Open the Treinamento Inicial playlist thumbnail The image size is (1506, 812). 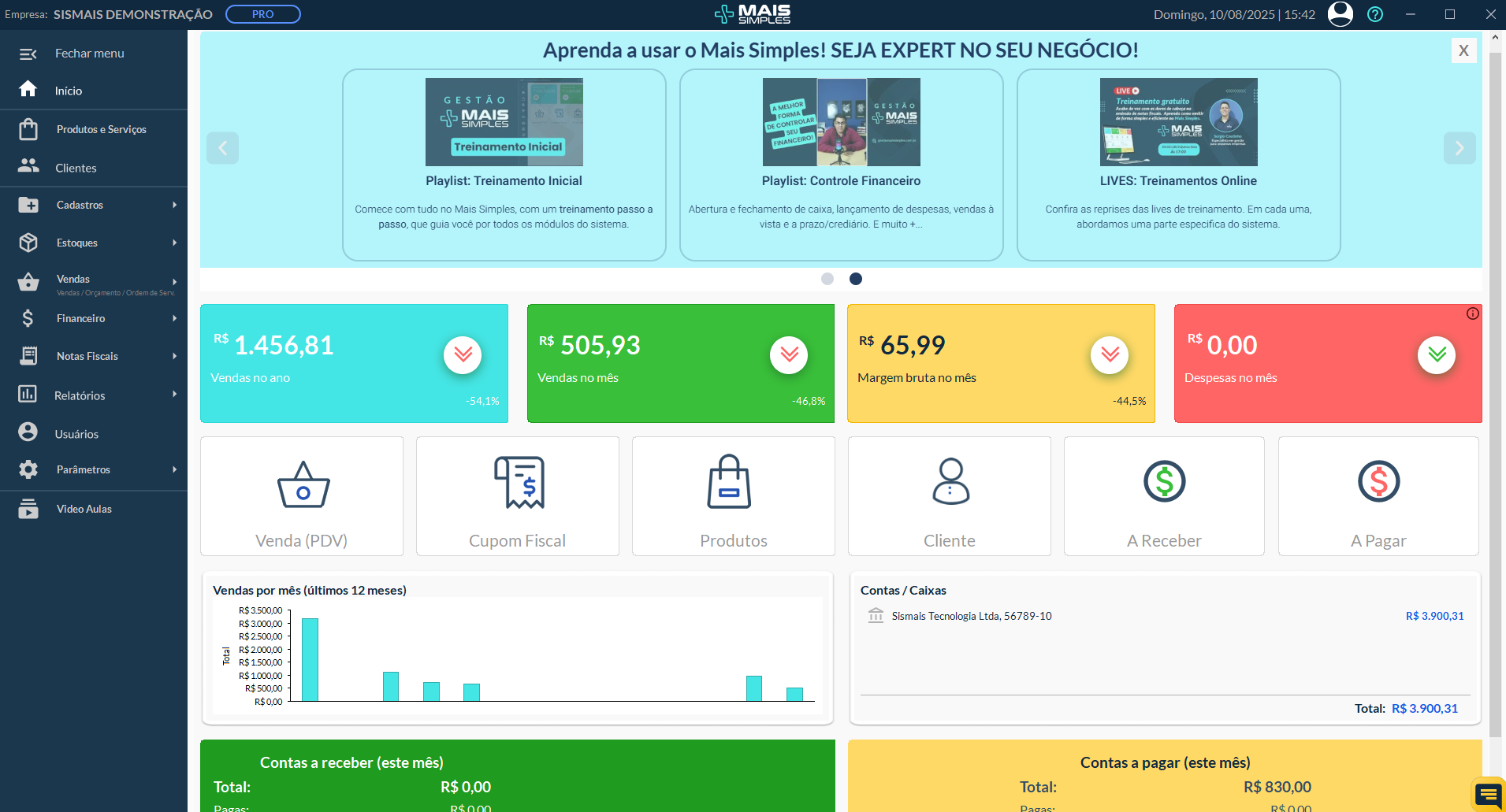(504, 122)
